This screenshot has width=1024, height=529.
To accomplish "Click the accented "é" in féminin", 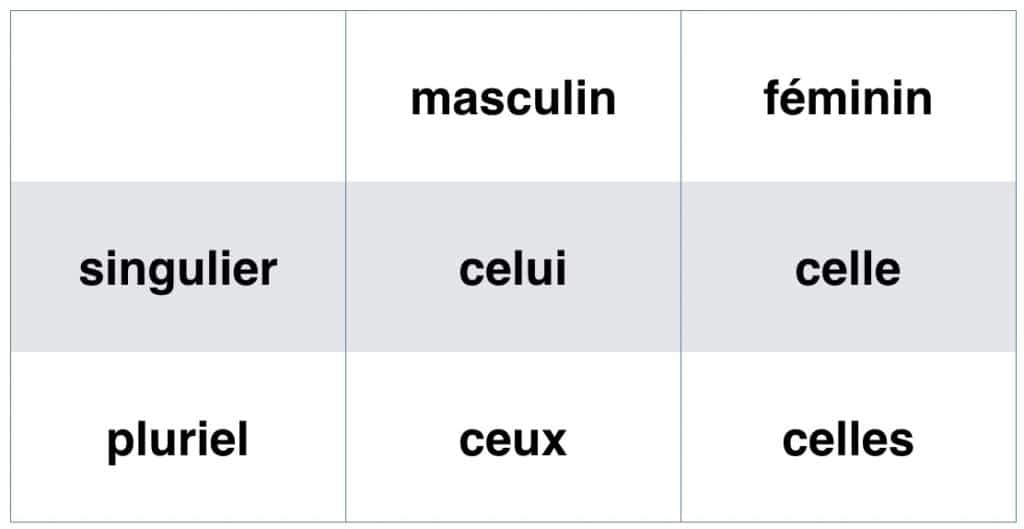I will pos(797,99).
